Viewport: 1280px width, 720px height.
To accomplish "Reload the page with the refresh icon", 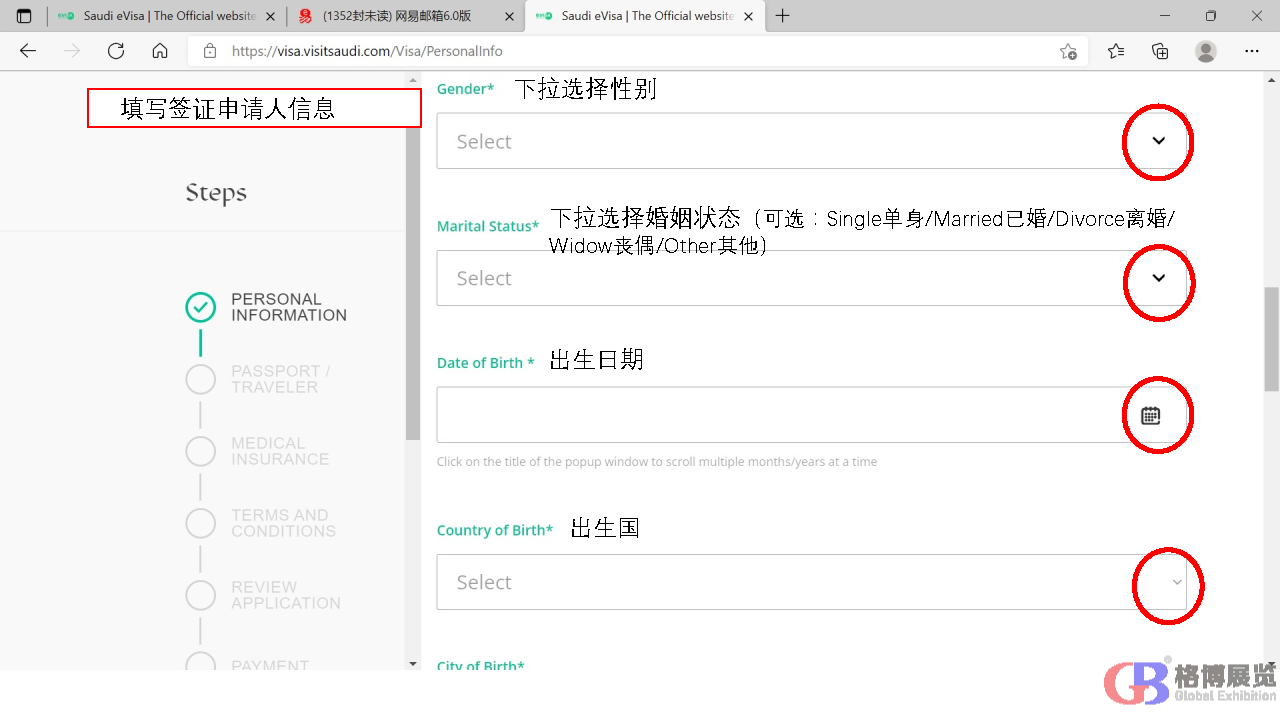I will click(116, 51).
